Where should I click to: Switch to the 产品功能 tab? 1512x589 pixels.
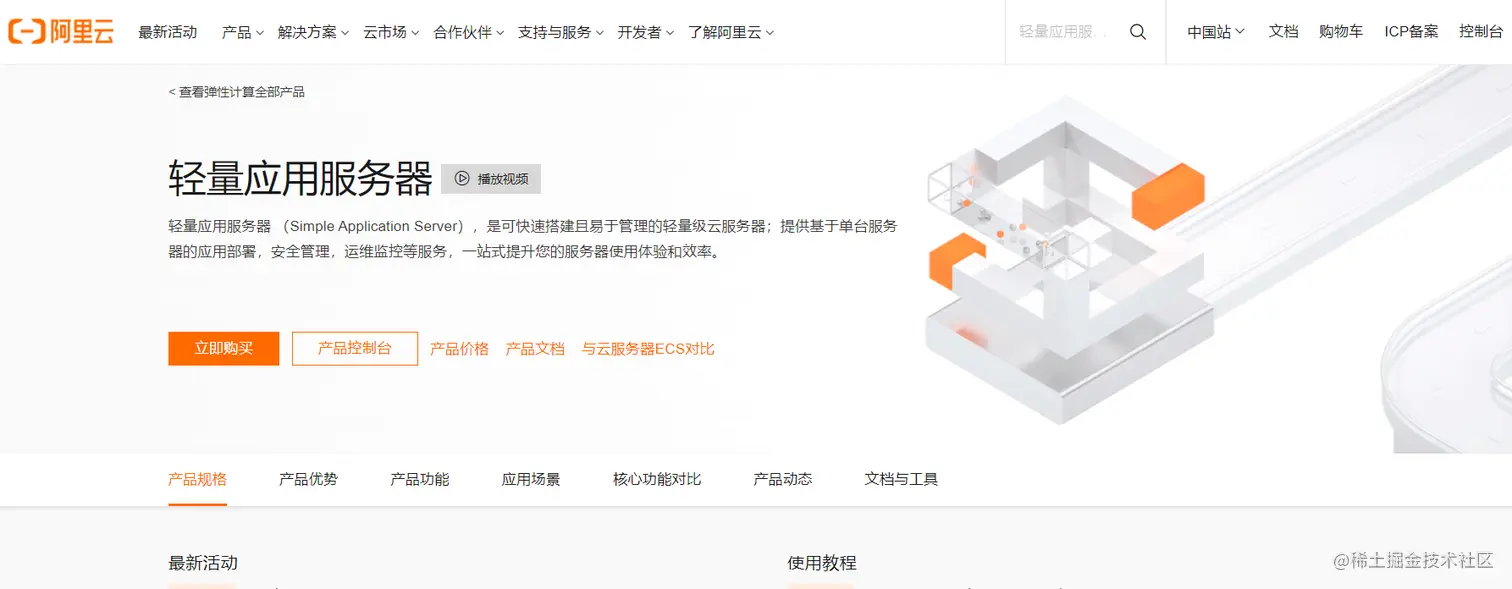point(420,479)
